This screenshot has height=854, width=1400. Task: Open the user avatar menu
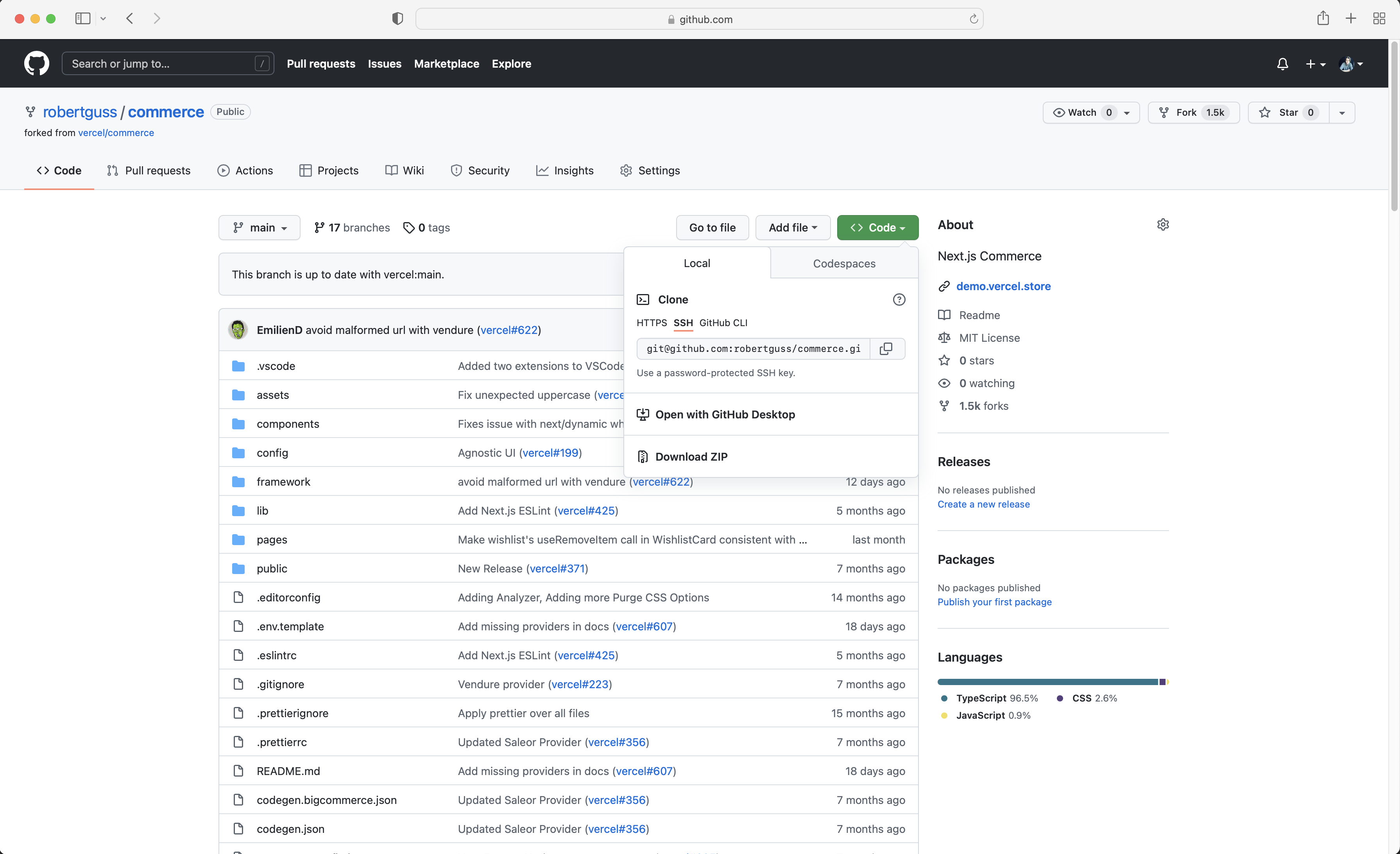[1351, 64]
